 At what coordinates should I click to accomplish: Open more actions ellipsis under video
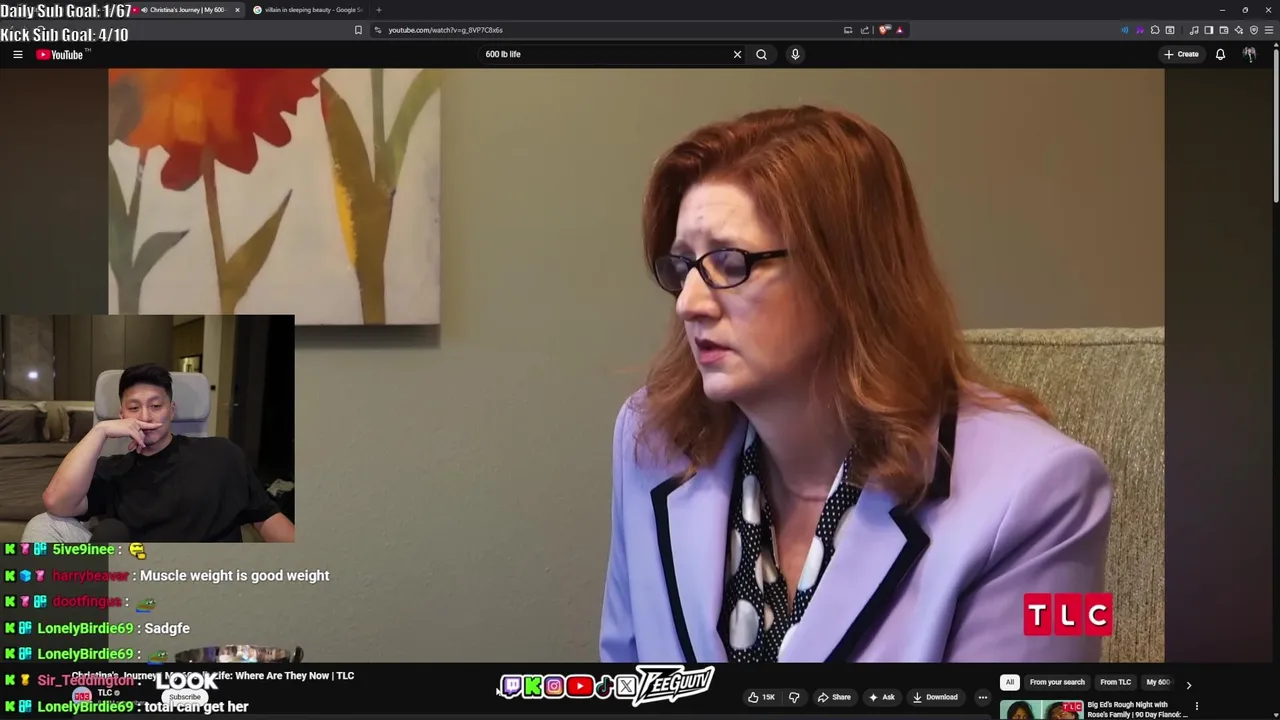[982, 697]
